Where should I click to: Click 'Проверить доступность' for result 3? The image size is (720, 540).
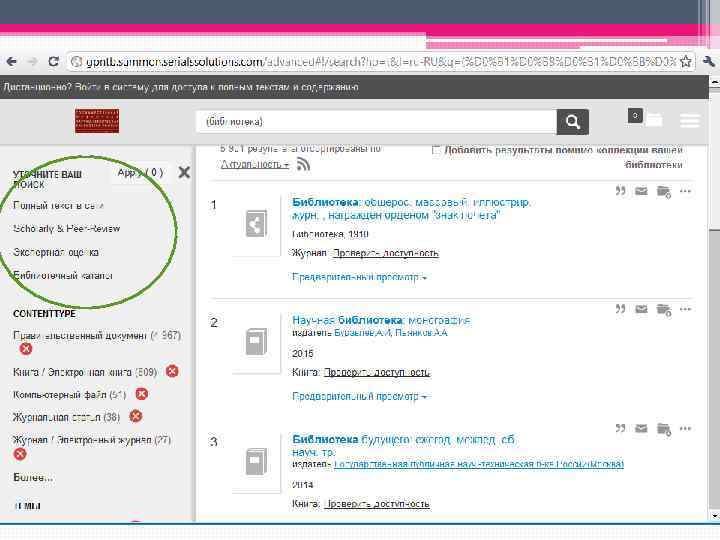click(x=377, y=504)
